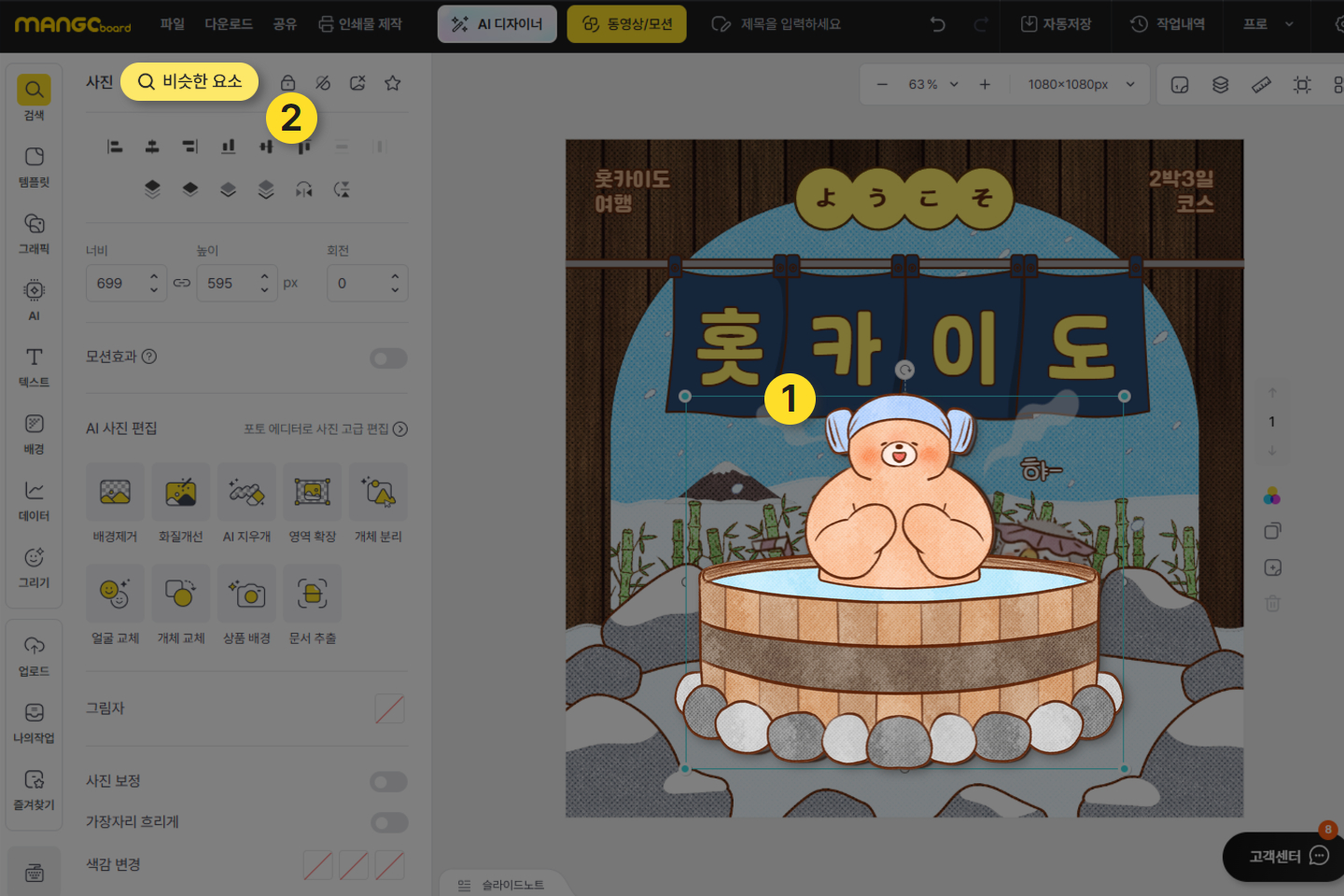Open the 파일 menu

pos(173,24)
